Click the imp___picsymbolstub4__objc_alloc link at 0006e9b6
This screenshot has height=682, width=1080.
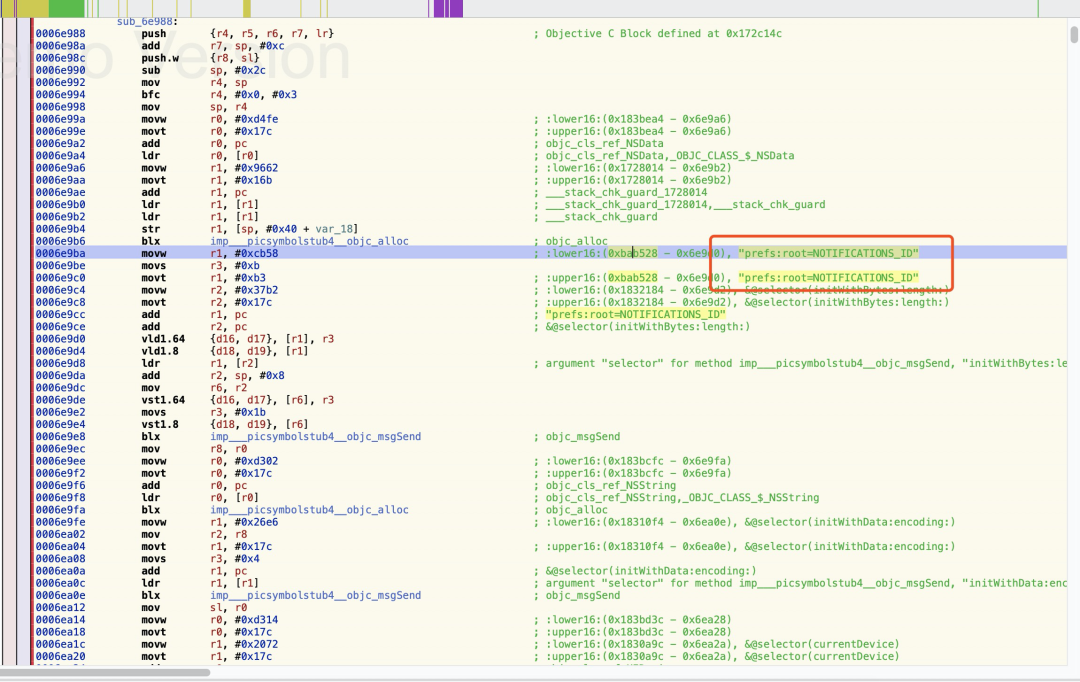(x=309, y=241)
